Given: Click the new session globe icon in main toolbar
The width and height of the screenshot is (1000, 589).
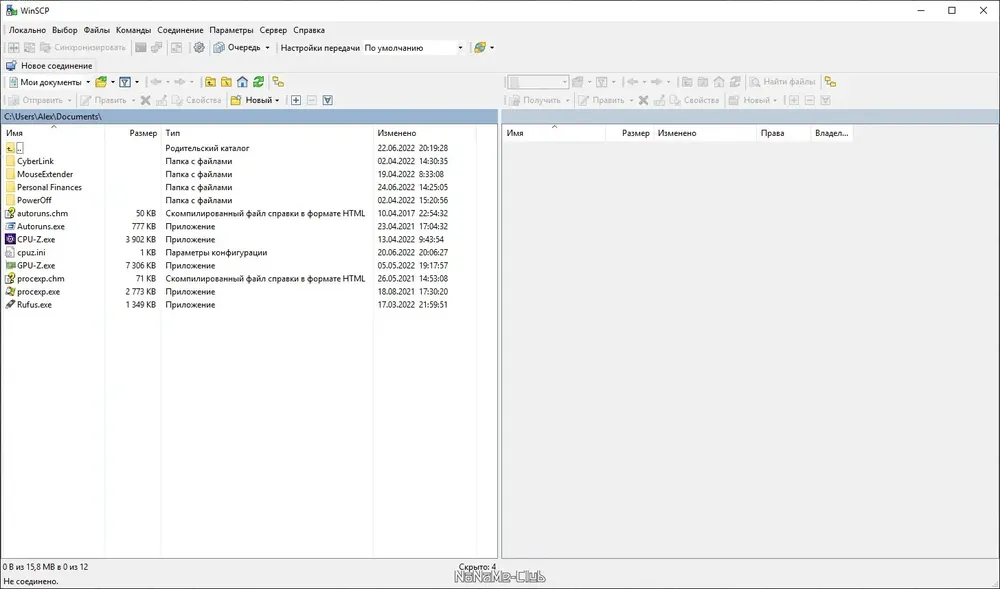Looking at the screenshot, I should tap(480, 48).
